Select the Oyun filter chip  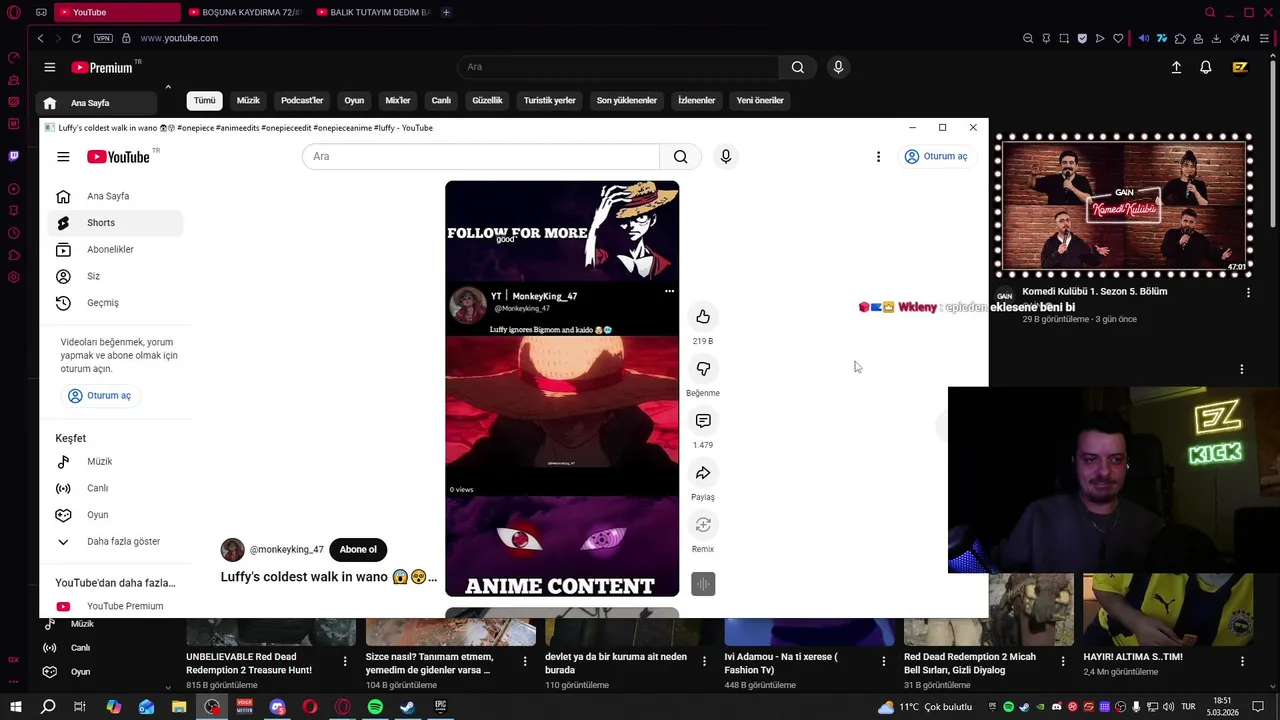[354, 101]
